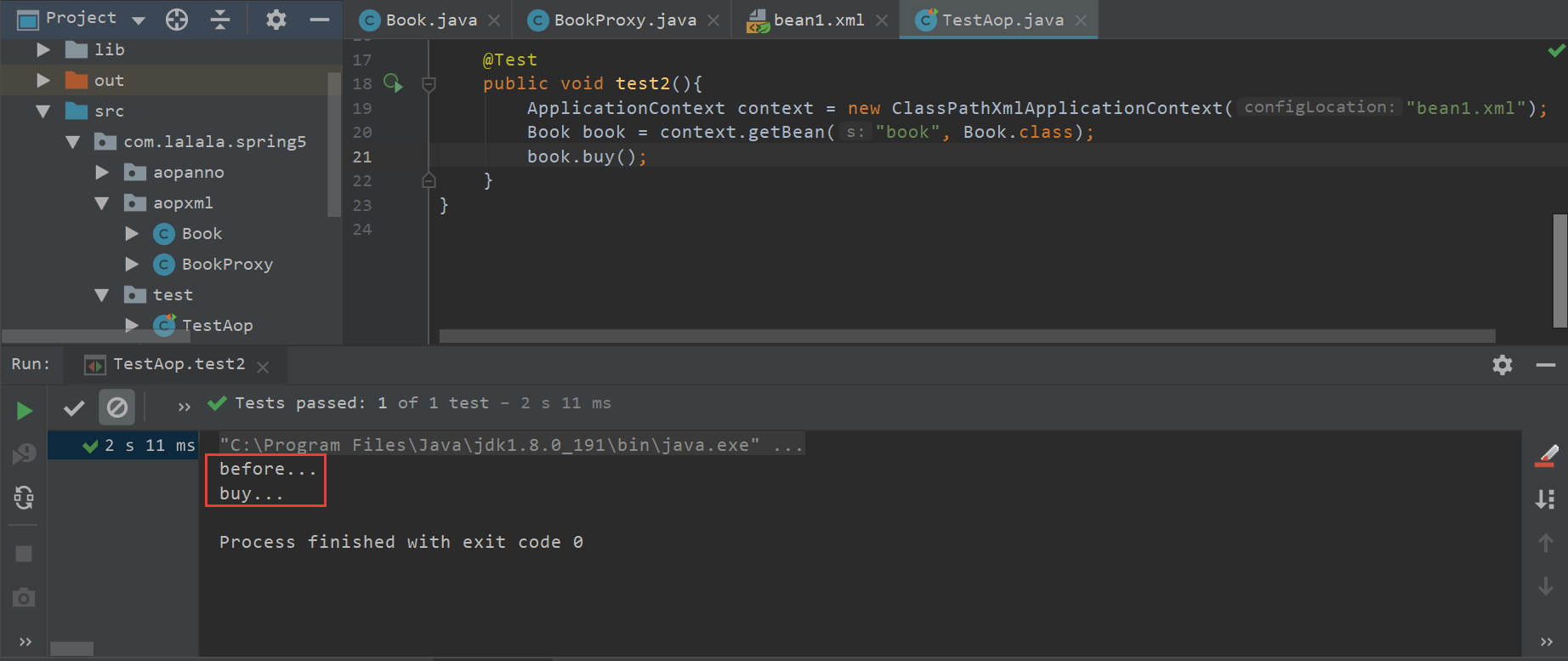Image resolution: width=1568 pixels, height=661 pixels.
Task: Click up arrow in console toolbar
Action: [x=1546, y=543]
